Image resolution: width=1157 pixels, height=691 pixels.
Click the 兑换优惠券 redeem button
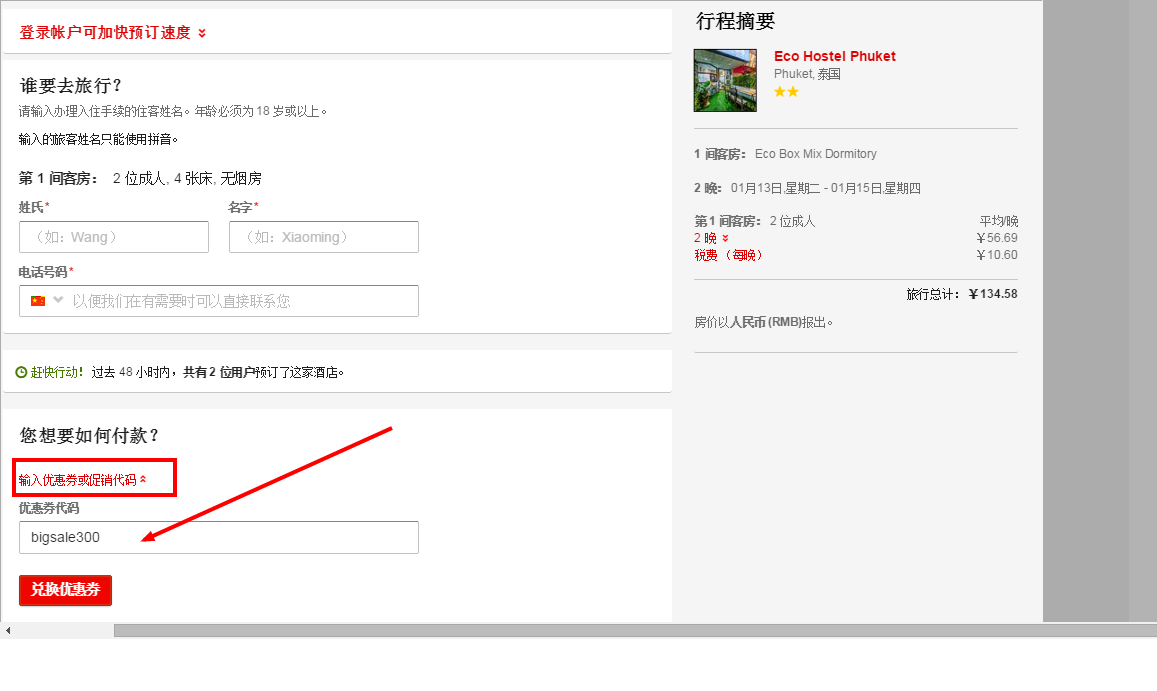65,590
